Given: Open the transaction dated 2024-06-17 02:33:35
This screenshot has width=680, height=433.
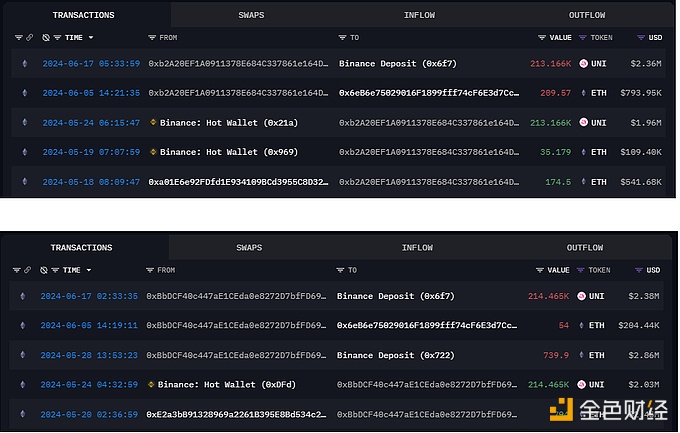Looking at the screenshot, I should [89, 296].
